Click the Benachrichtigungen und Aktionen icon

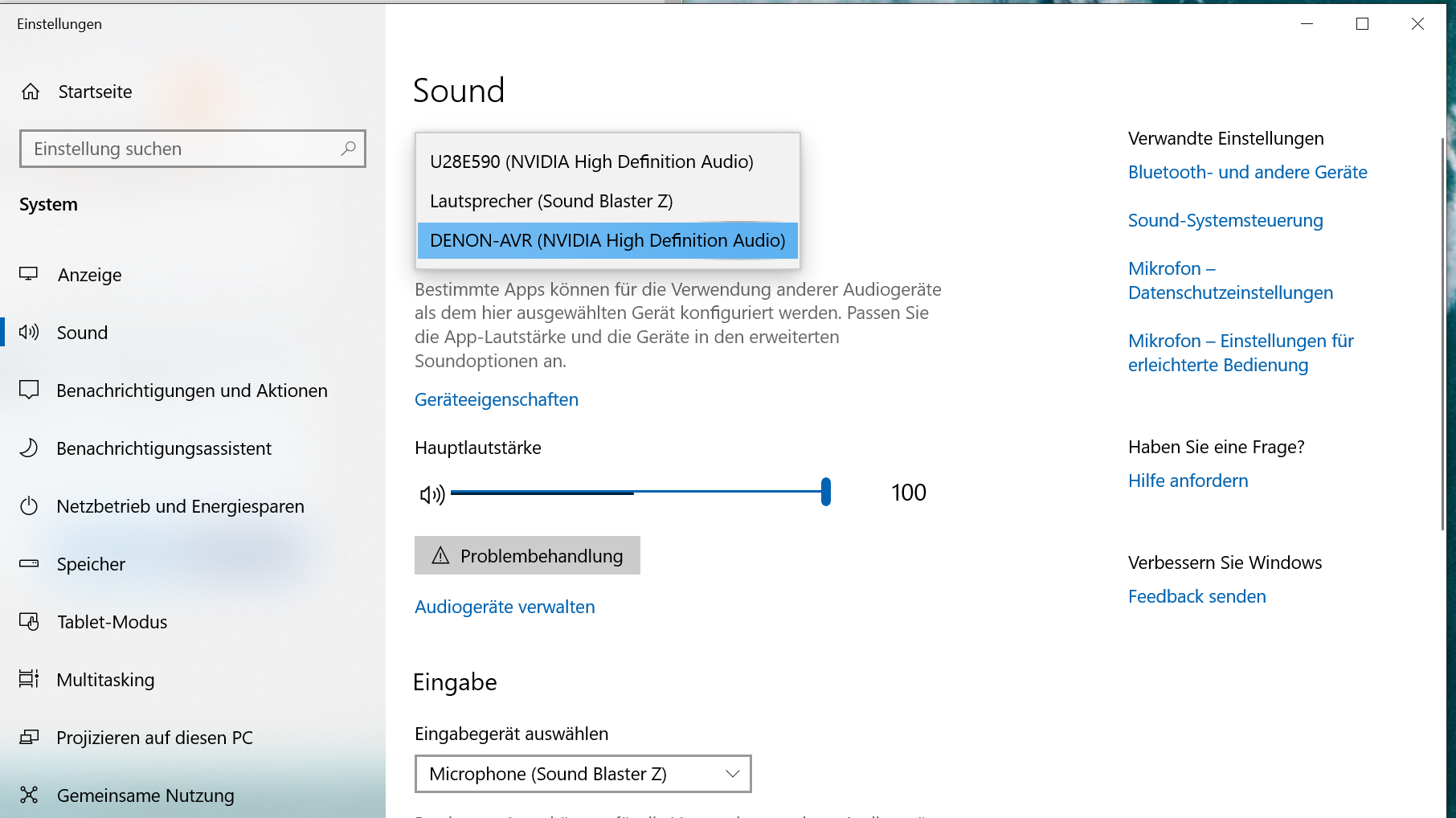(x=29, y=390)
